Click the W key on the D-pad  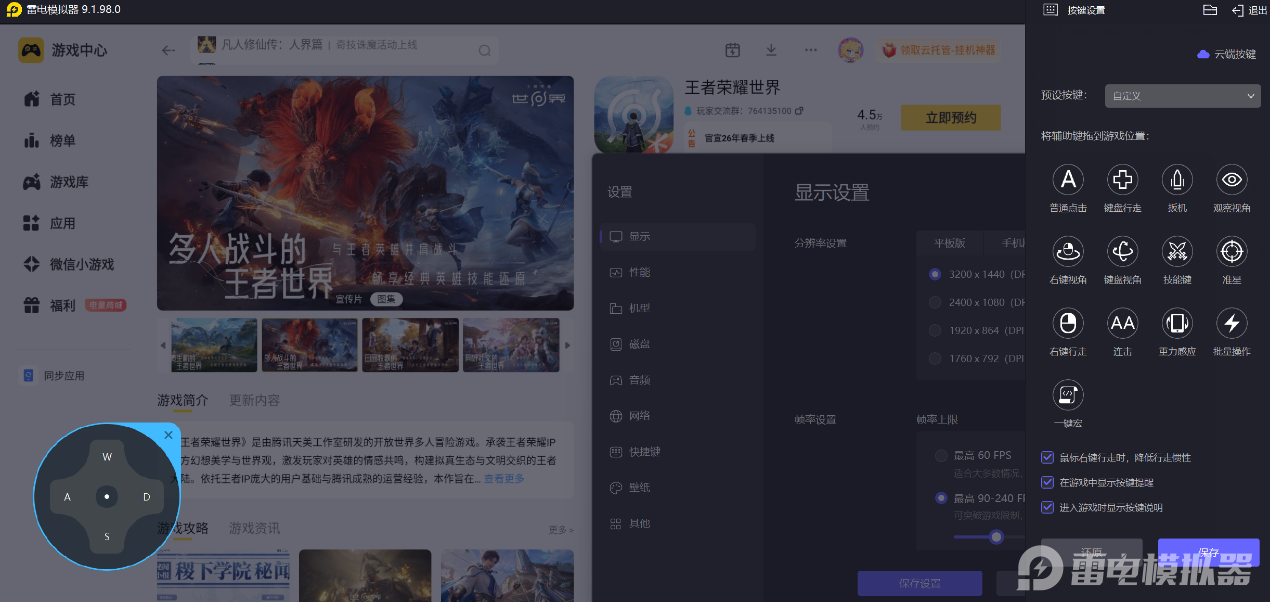tap(107, 458)
